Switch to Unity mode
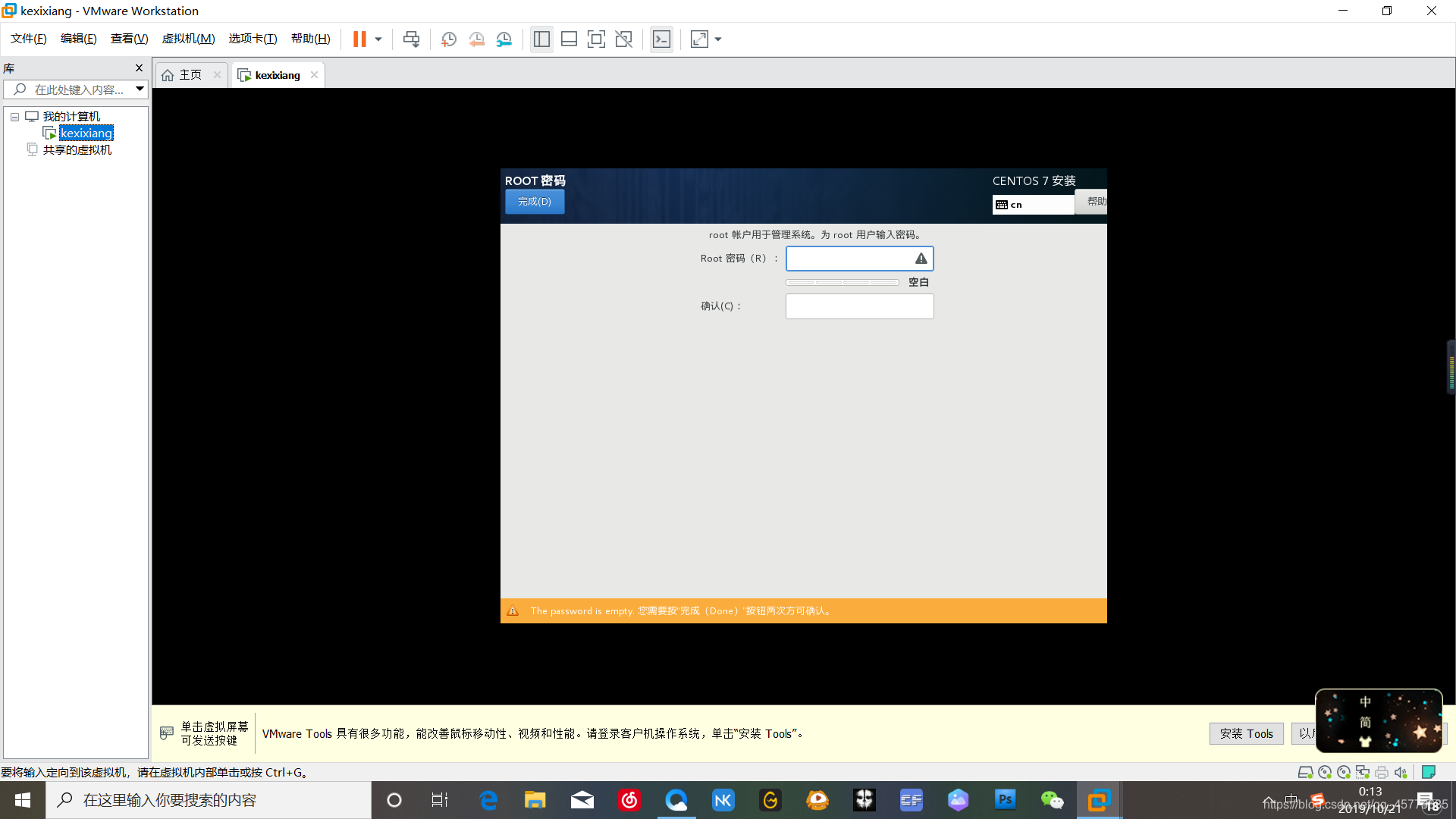 point(624,39)
